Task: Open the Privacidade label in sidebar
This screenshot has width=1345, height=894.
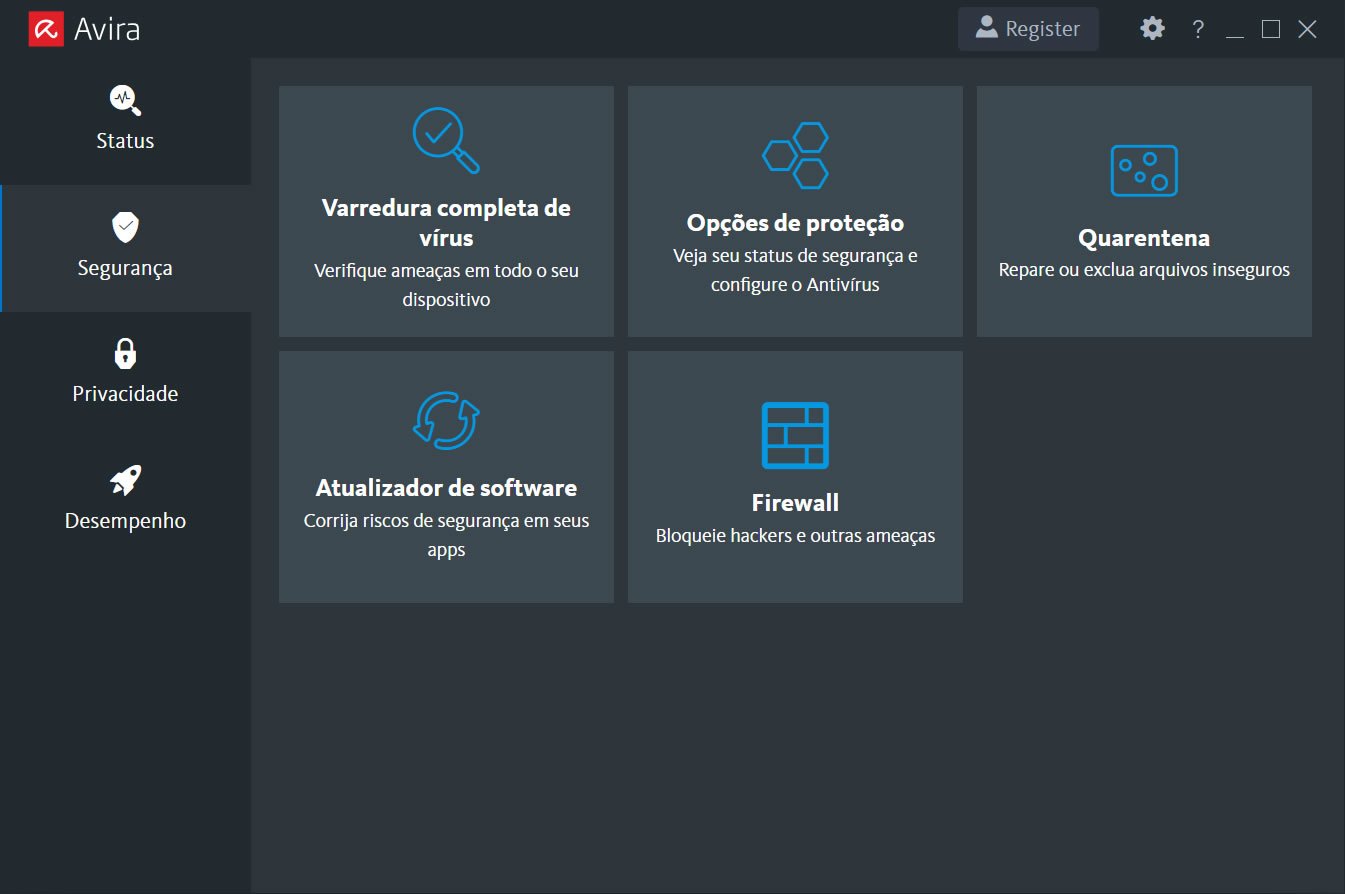Action: 125,394
